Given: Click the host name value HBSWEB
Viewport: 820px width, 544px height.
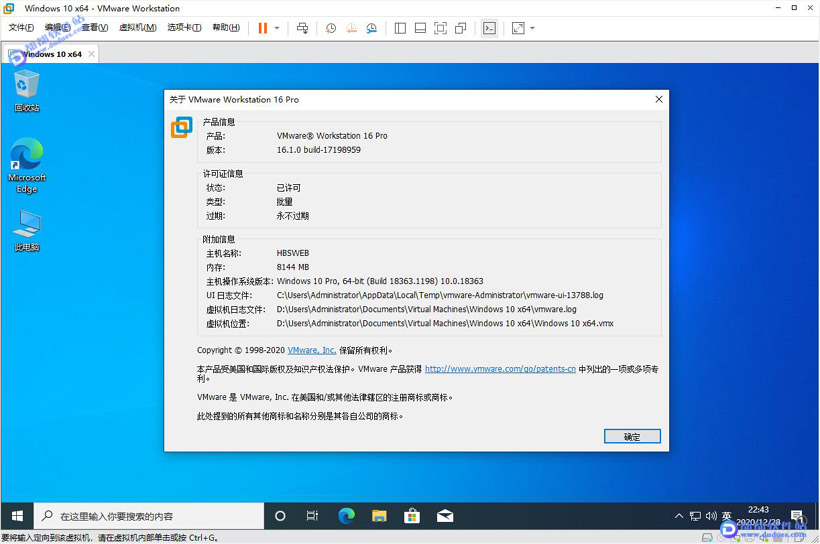Looking at the screenshot, I should click(x=293, y=253).
